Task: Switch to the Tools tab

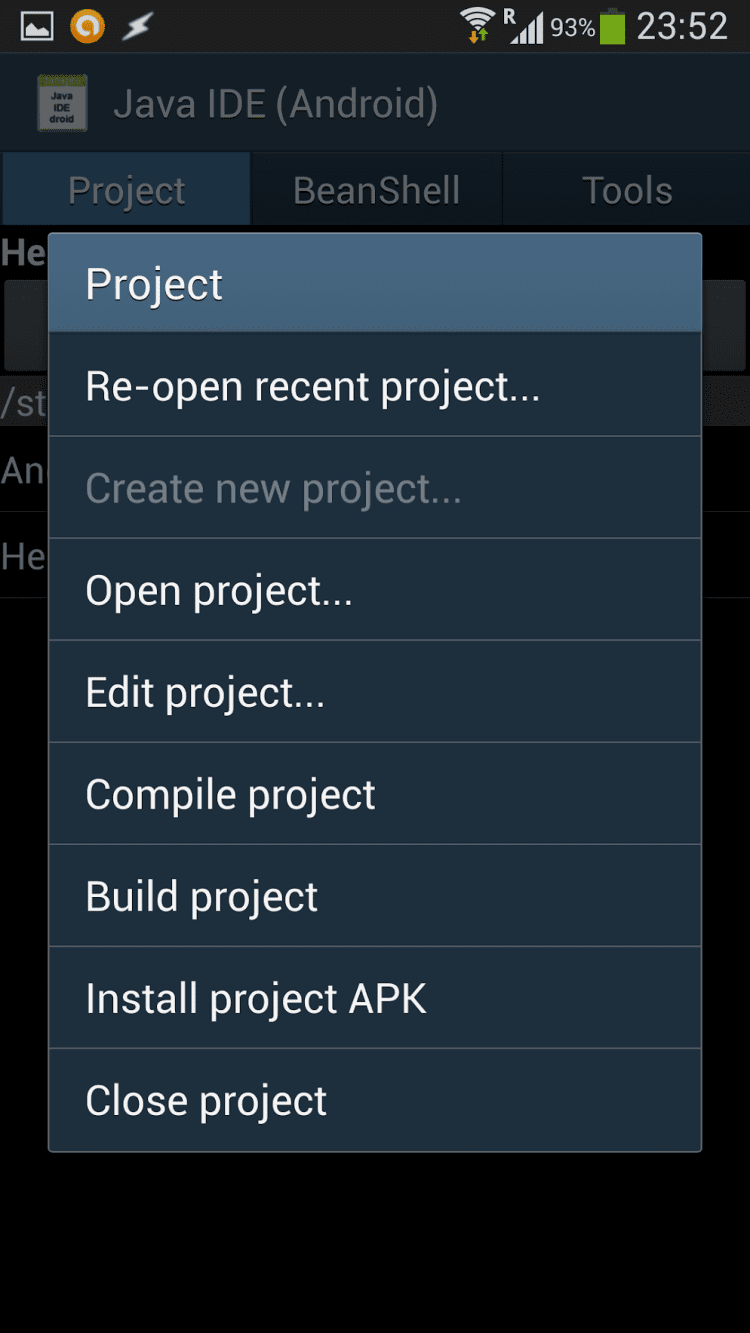Action: [627, 190]
